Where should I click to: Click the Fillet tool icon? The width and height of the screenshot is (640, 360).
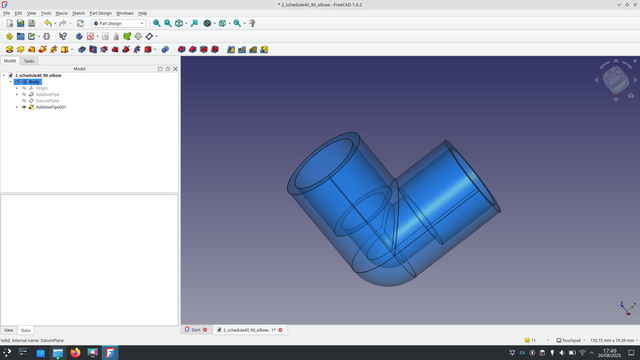coord(182,49)
